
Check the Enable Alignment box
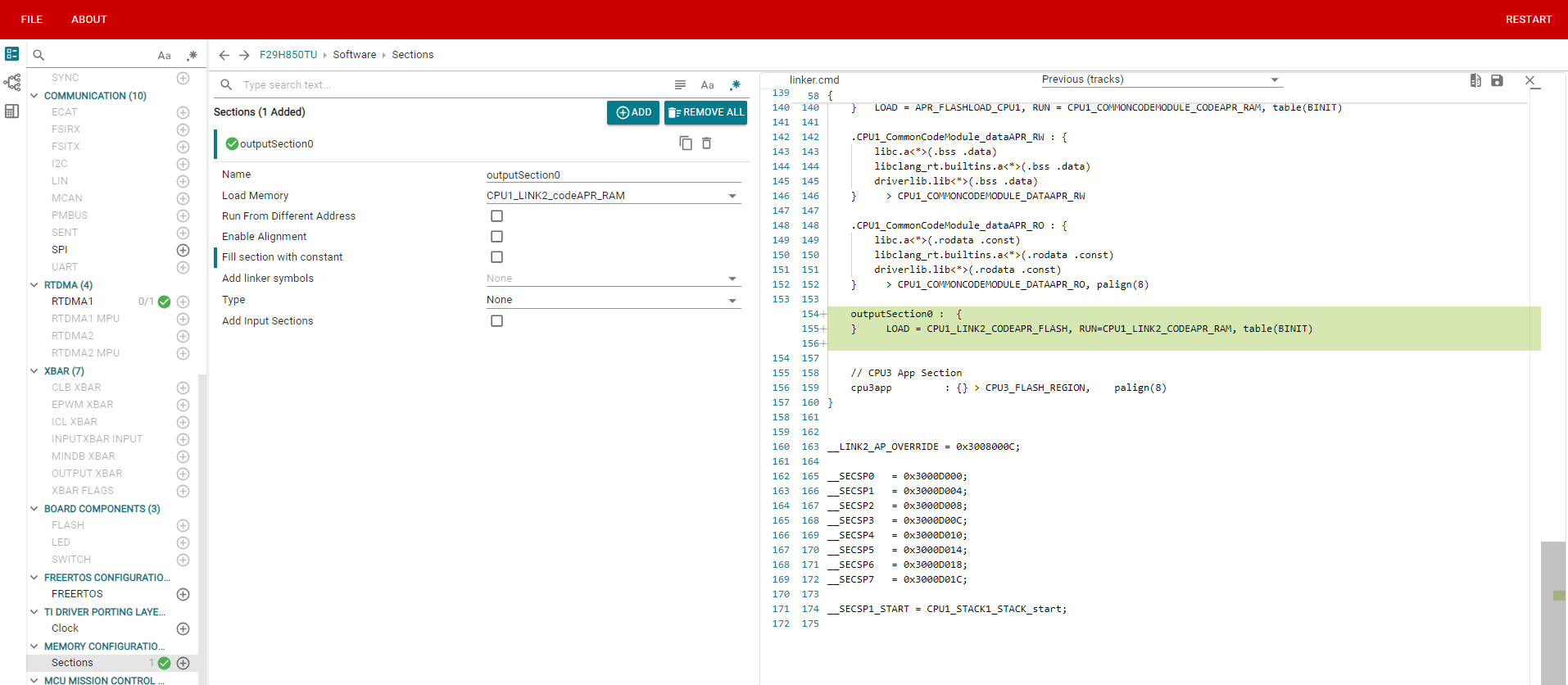click(x=496, y=237)
